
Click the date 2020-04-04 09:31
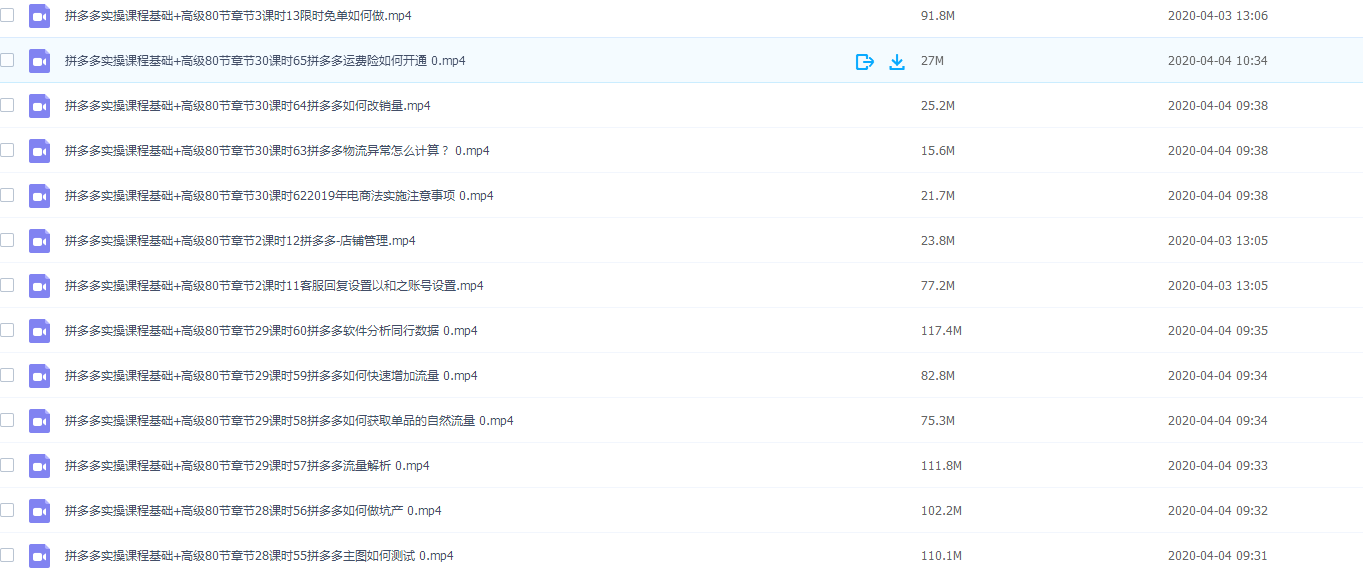pos(1218,556)
